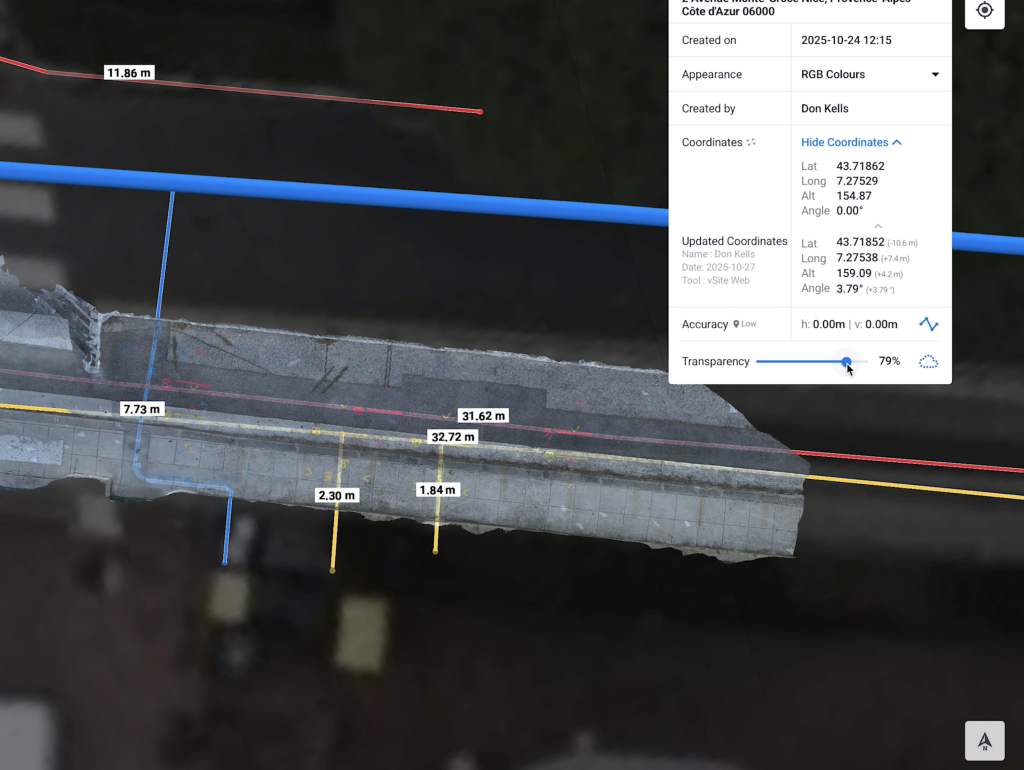Select the 1.84 m depth measurement label

click(x=436, y=489)
